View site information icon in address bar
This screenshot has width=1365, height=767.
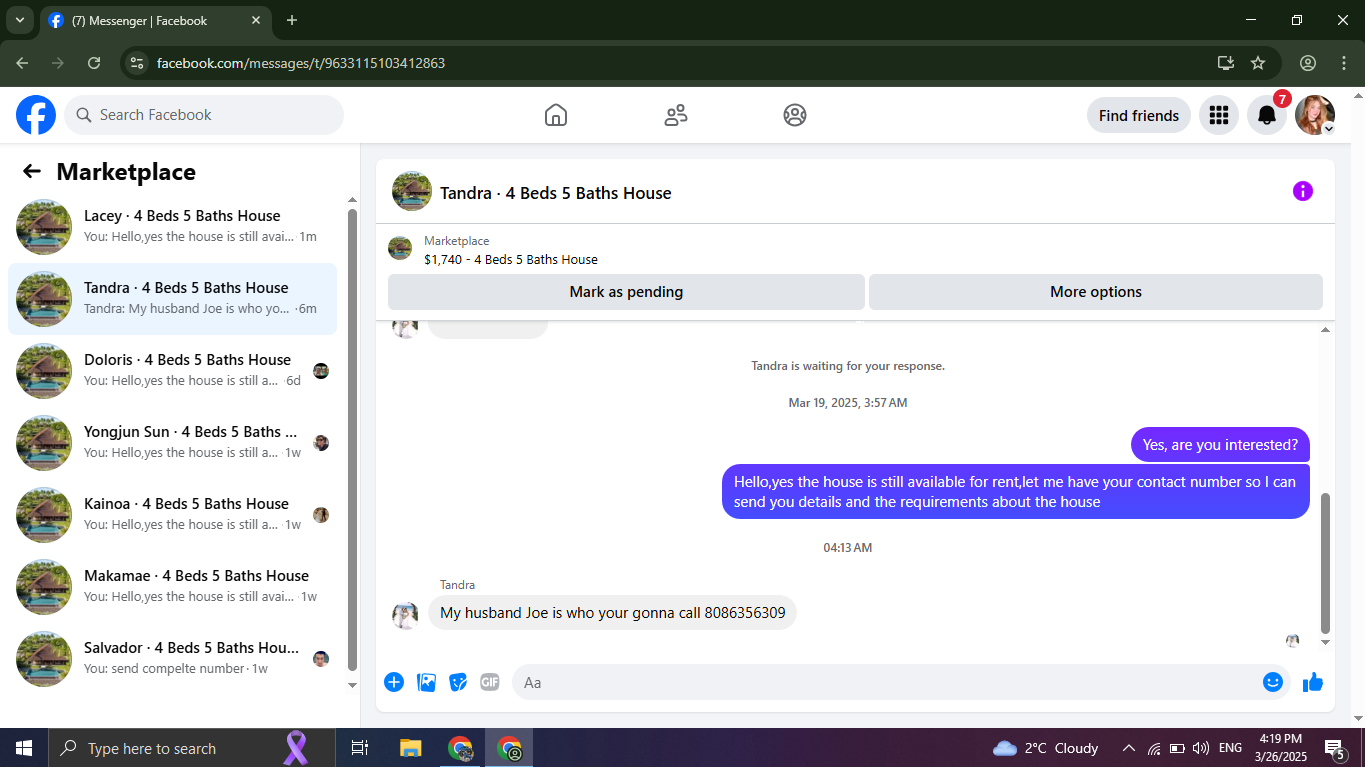point(138,63)
